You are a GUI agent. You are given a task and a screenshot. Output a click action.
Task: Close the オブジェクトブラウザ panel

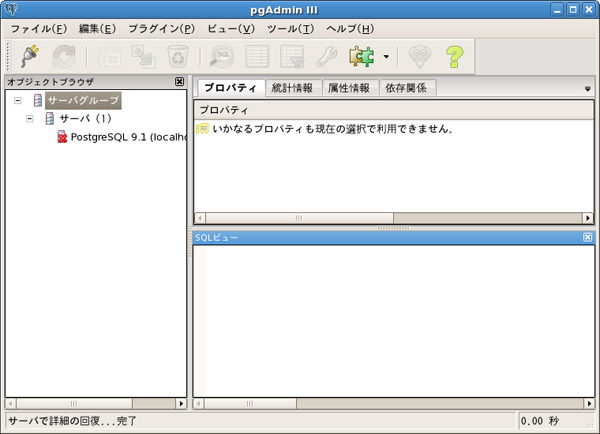tap(179, 82)
